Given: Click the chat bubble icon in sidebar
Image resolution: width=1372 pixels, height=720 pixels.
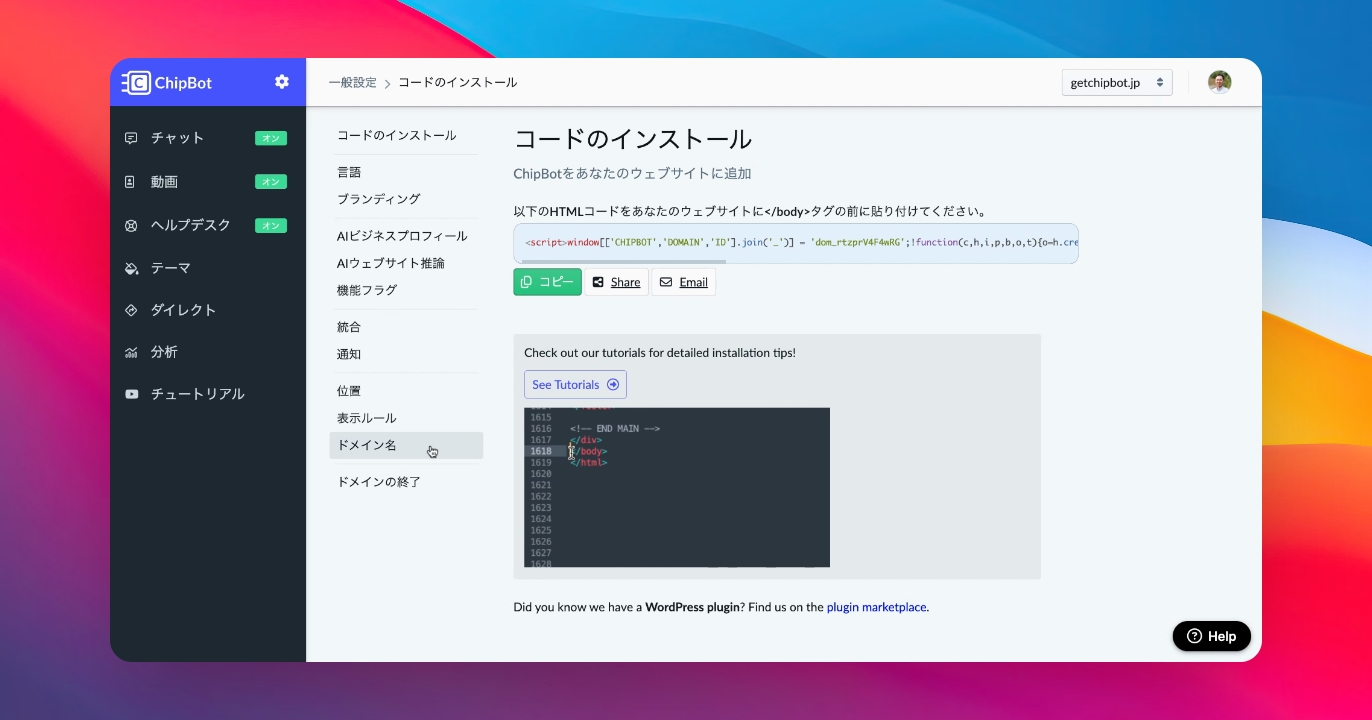Looking at the screenshot, I should point(131,138).
